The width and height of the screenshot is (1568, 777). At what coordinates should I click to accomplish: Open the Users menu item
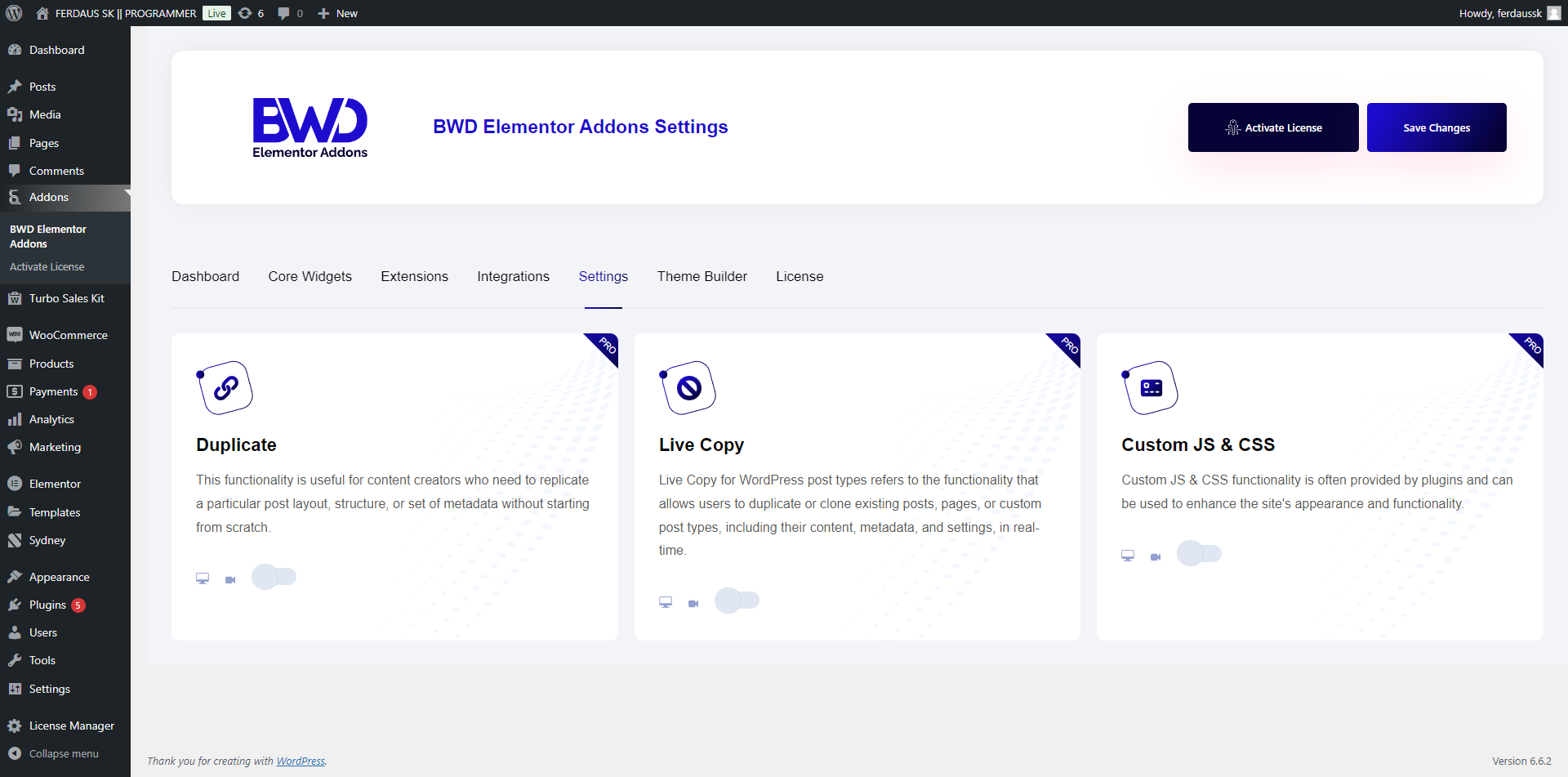tap(65, 632)
